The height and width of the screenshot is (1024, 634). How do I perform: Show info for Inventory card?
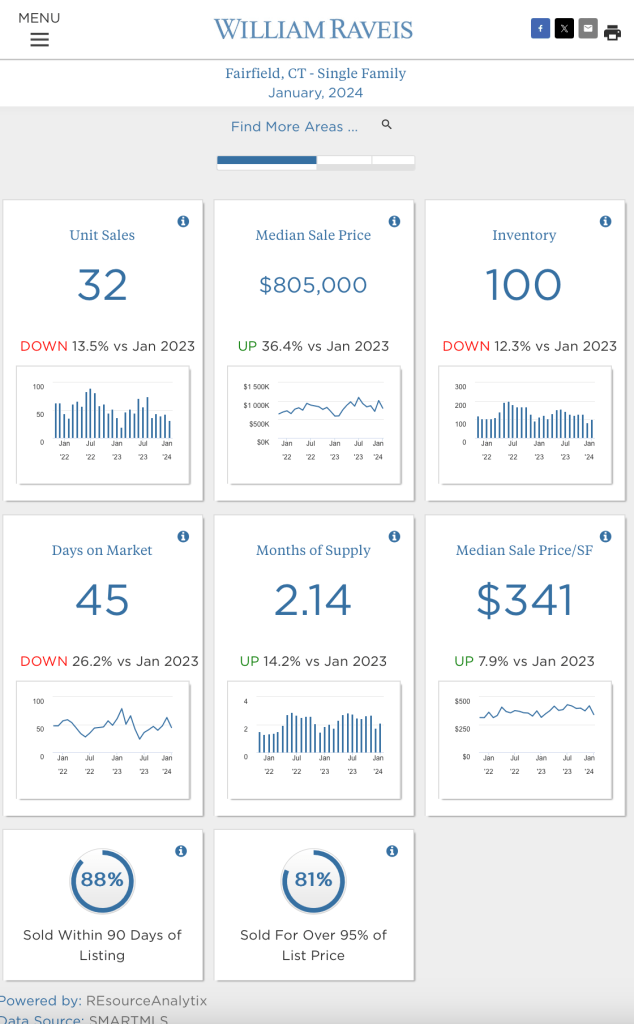[x=605, y=221]
